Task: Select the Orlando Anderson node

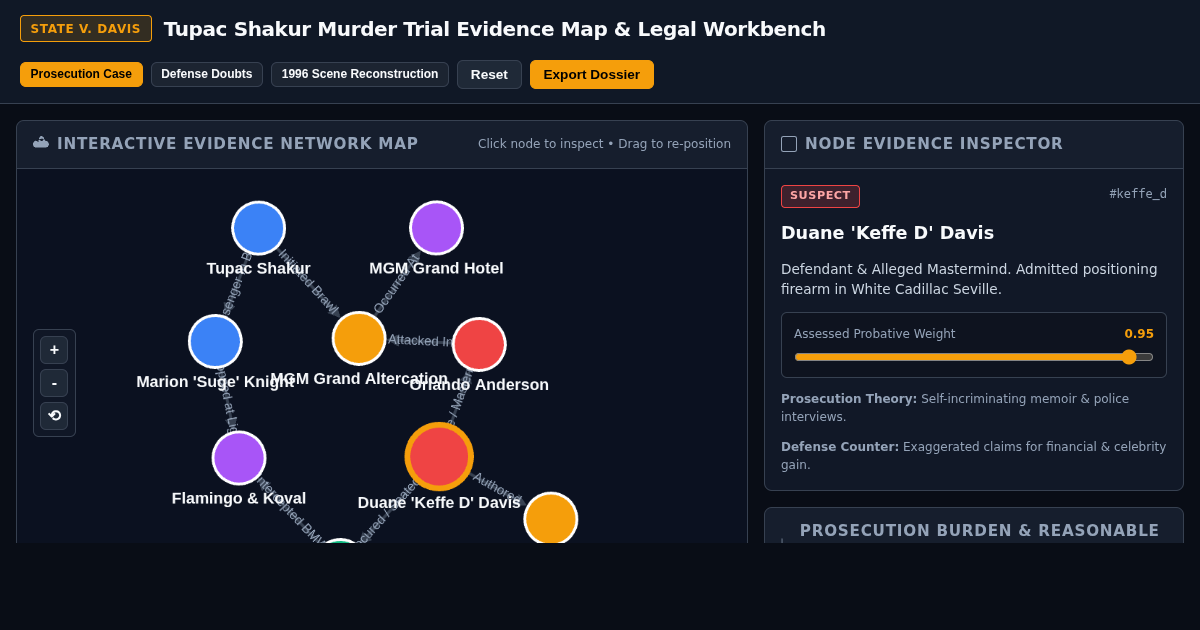Action: [479, 344]
